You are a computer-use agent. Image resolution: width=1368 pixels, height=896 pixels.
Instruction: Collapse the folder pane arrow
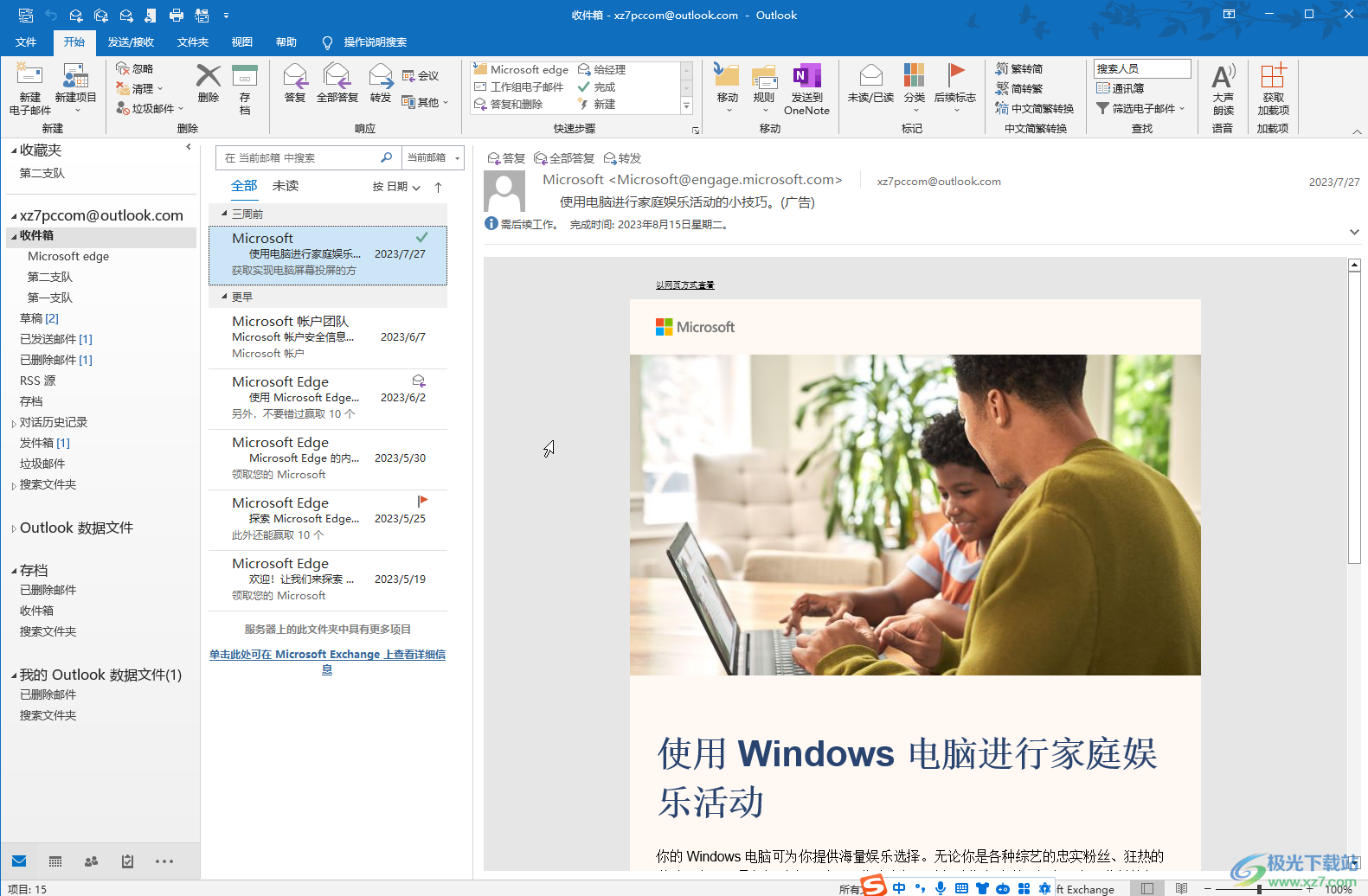click(x=189, y=147)
